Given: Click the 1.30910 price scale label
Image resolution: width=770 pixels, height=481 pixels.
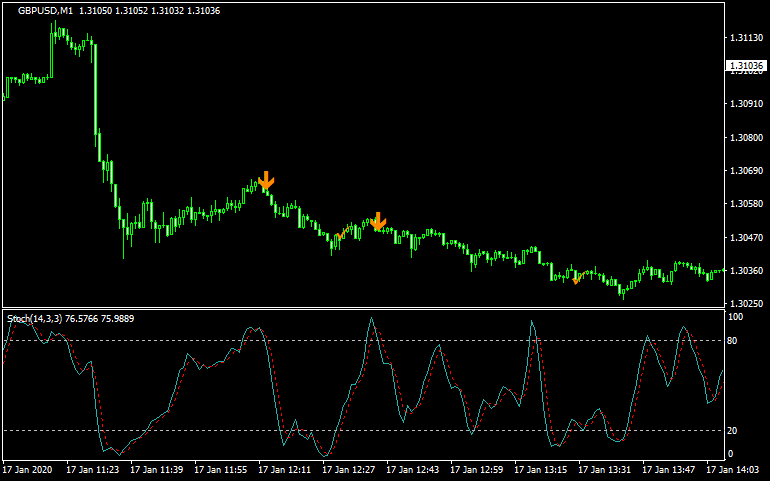Looking at the screenshot, I should pyautogui.click(x=746, y=104).
